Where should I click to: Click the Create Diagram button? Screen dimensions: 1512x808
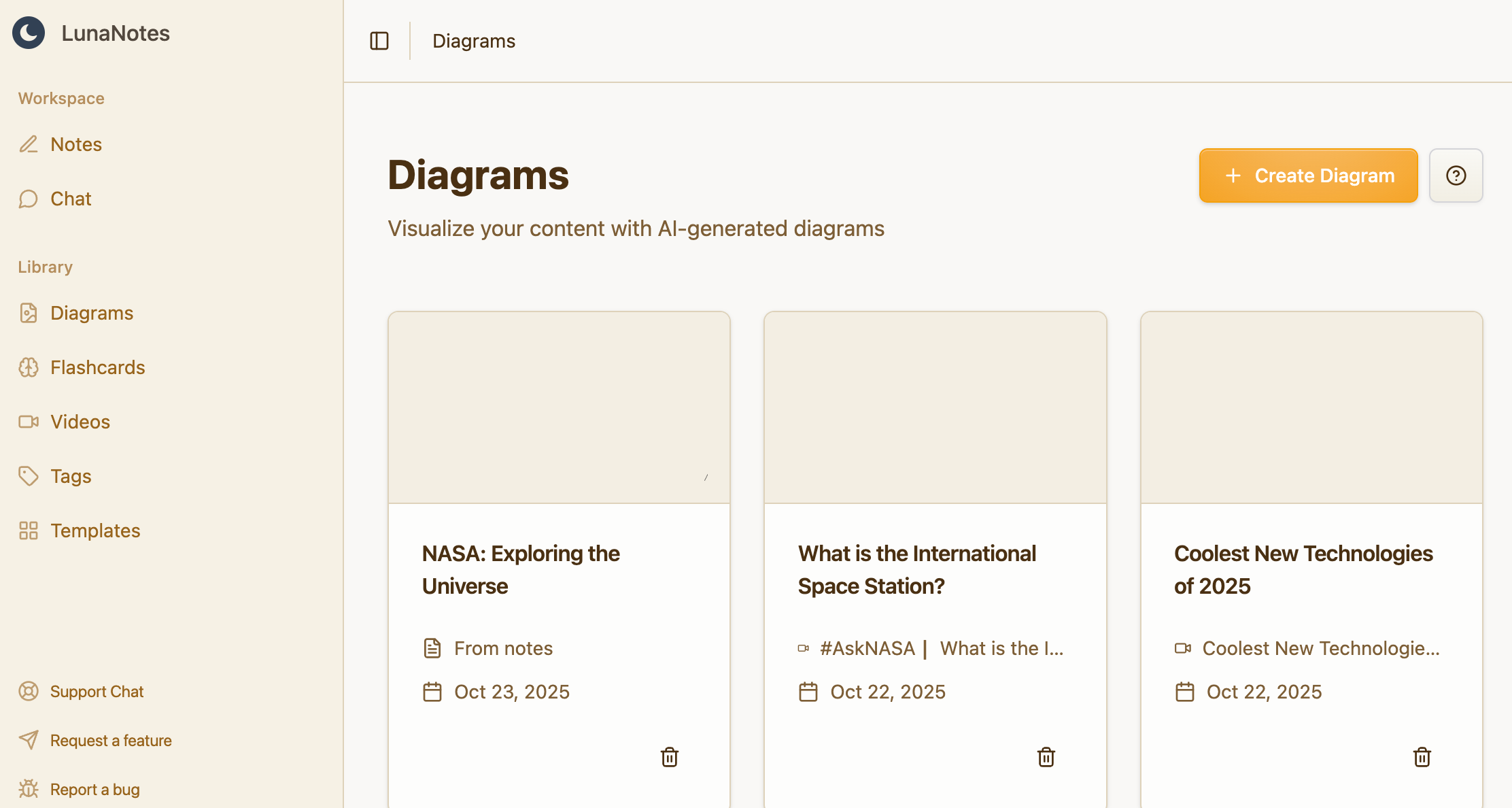click(x=1308, y=175)
